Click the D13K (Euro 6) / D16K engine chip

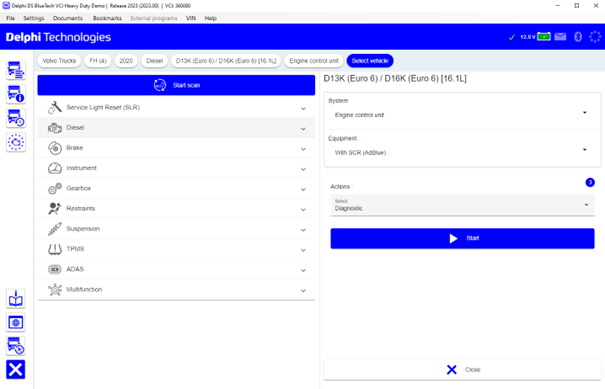[x=226, y=61]
